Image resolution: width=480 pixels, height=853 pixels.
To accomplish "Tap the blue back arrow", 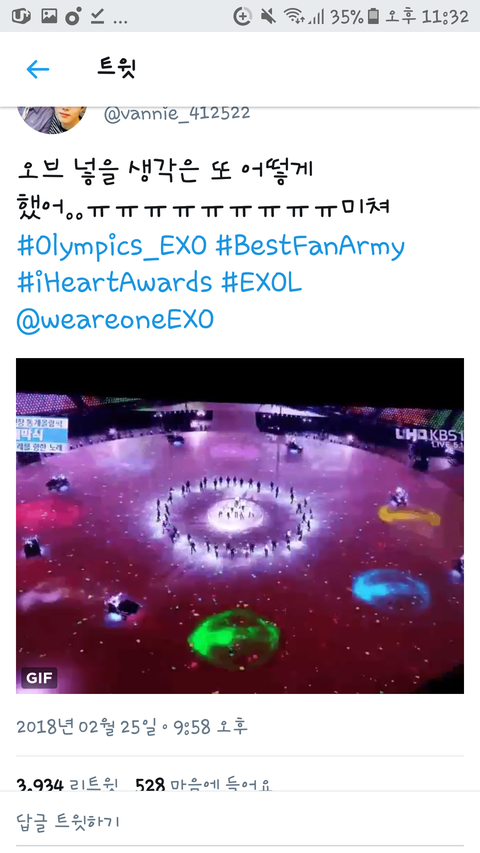I will 38,69.
